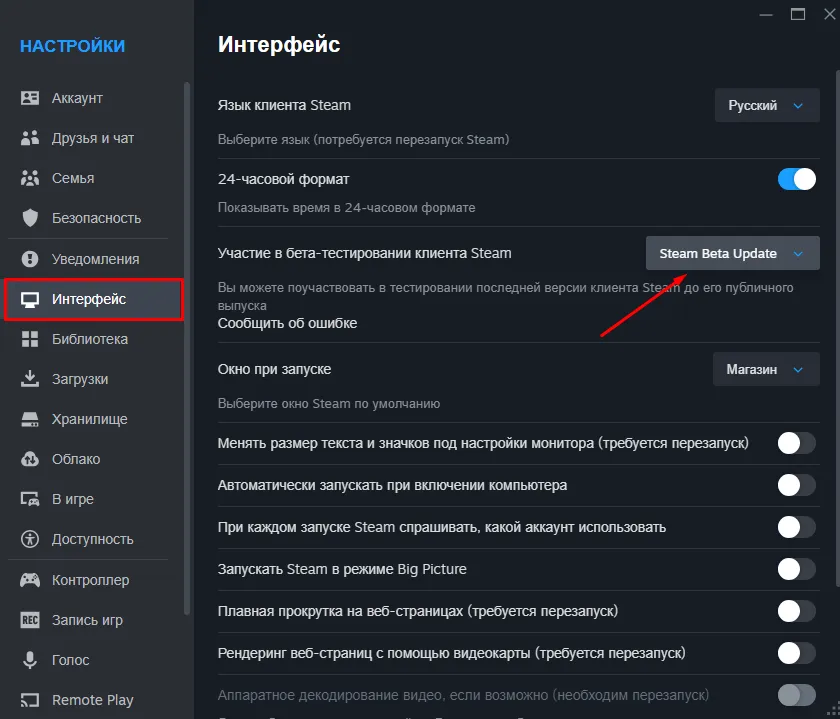
Task: Click the Storage drive icon
Action: (30, 419)
